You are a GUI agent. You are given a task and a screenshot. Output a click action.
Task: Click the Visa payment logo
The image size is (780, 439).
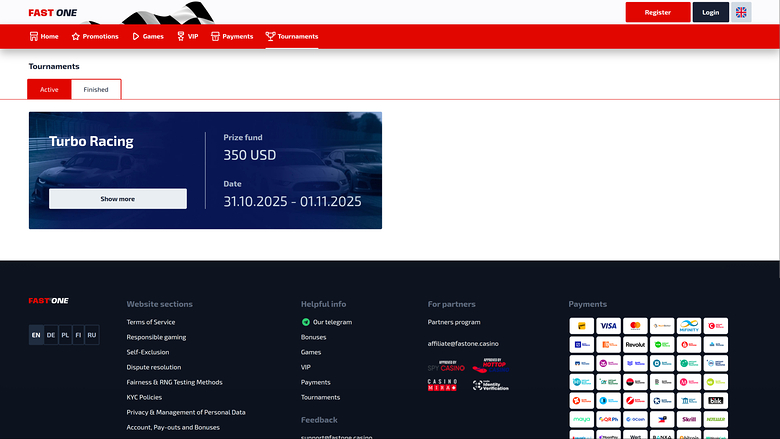(608, 326)
